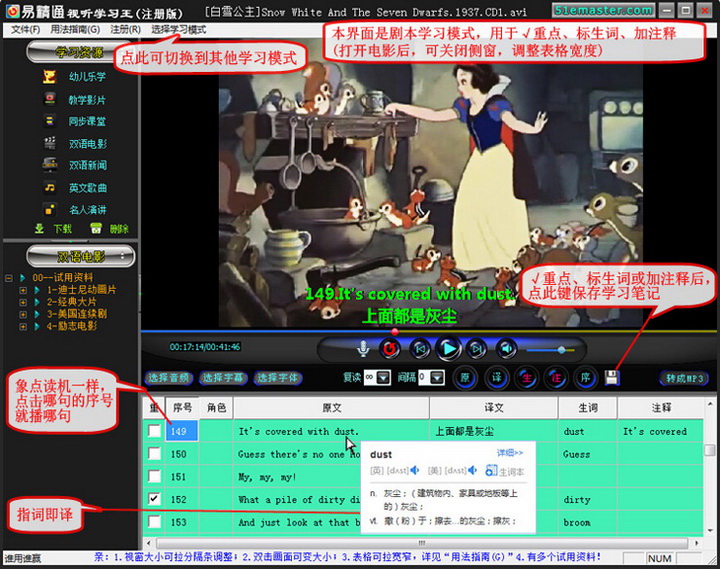Open the 文件(F) menu

point(25,30)
